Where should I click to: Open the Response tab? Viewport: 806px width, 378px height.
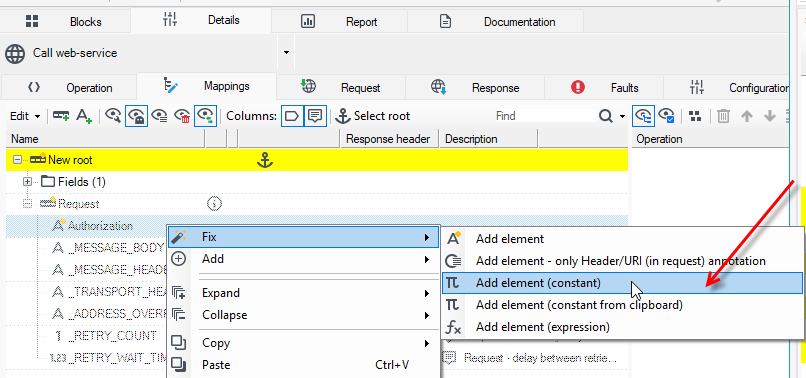click(x=475, y=88)
